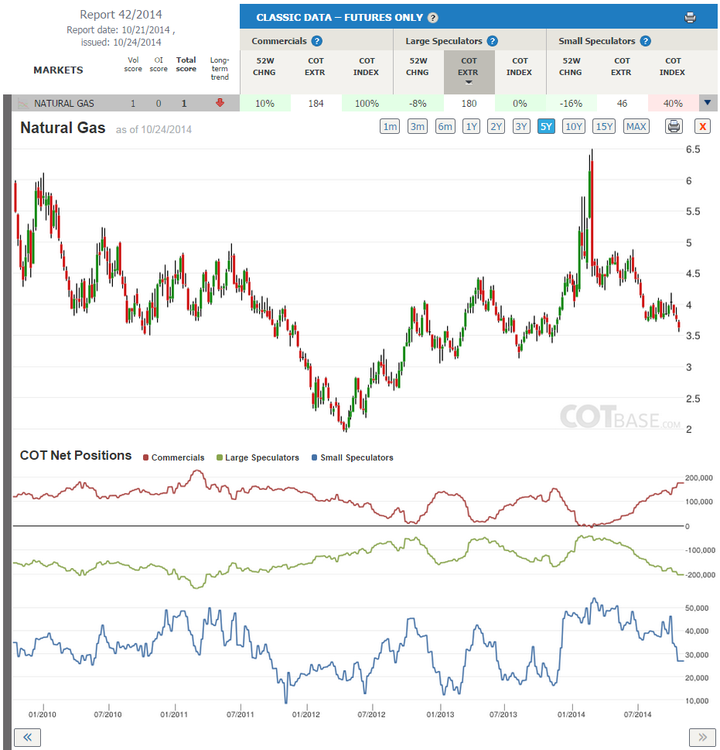Image resolution: width=720 pixels, height=750 pixels.
Task: Open Large Speculators help question mark
Action: click(x=492, y=41)
